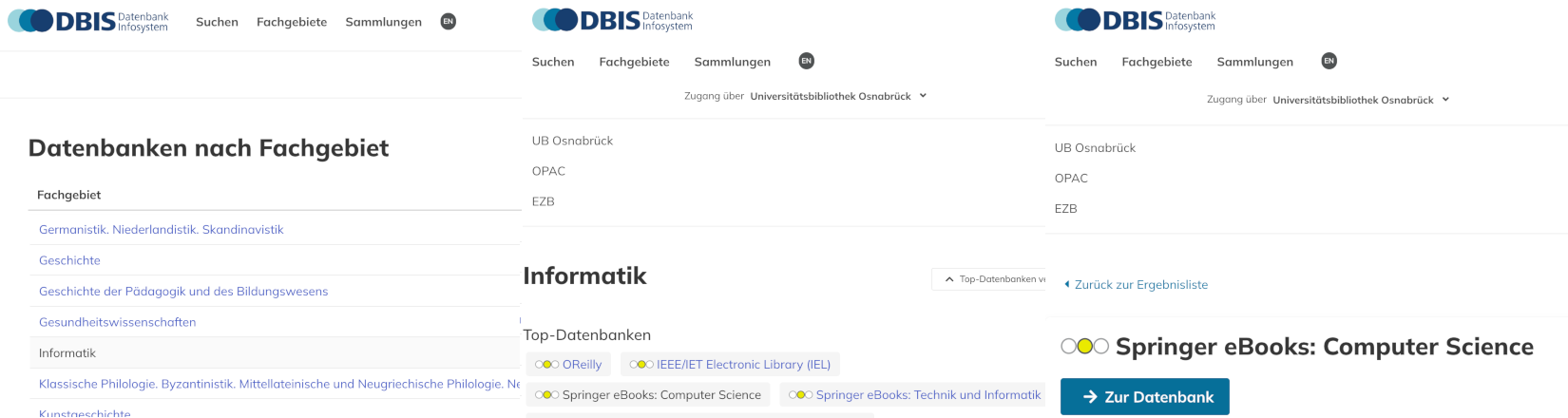Click the arrow icon on Zur Datenbank button
The image size is (1568, 418).
pyautogui.click(x=1090, y=397)
